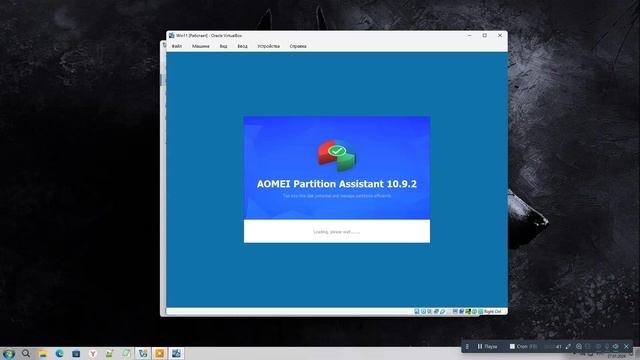Open the Справка menu

point(298,46)
